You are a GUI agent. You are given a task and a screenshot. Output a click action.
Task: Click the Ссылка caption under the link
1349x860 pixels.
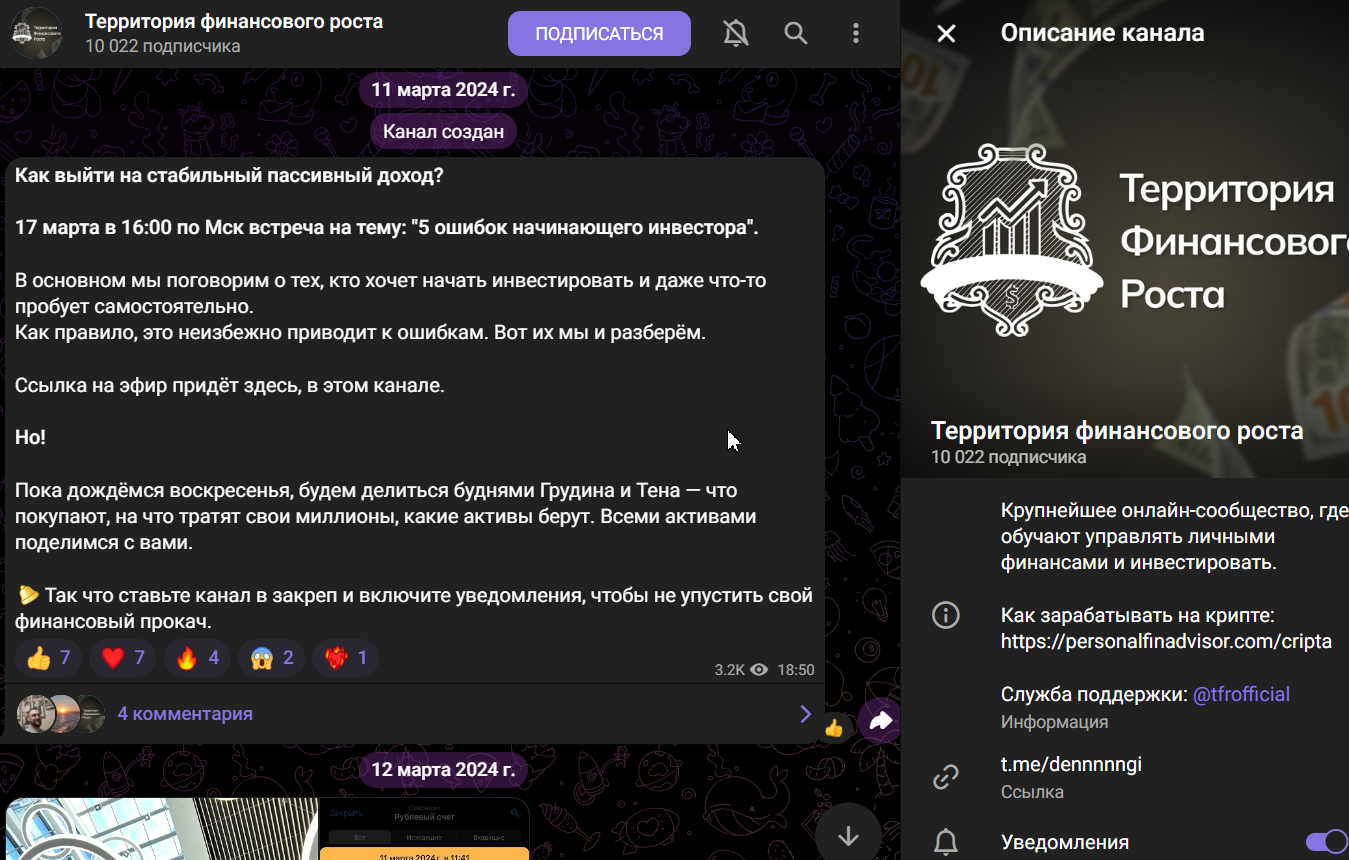[x=1032, y=791]
